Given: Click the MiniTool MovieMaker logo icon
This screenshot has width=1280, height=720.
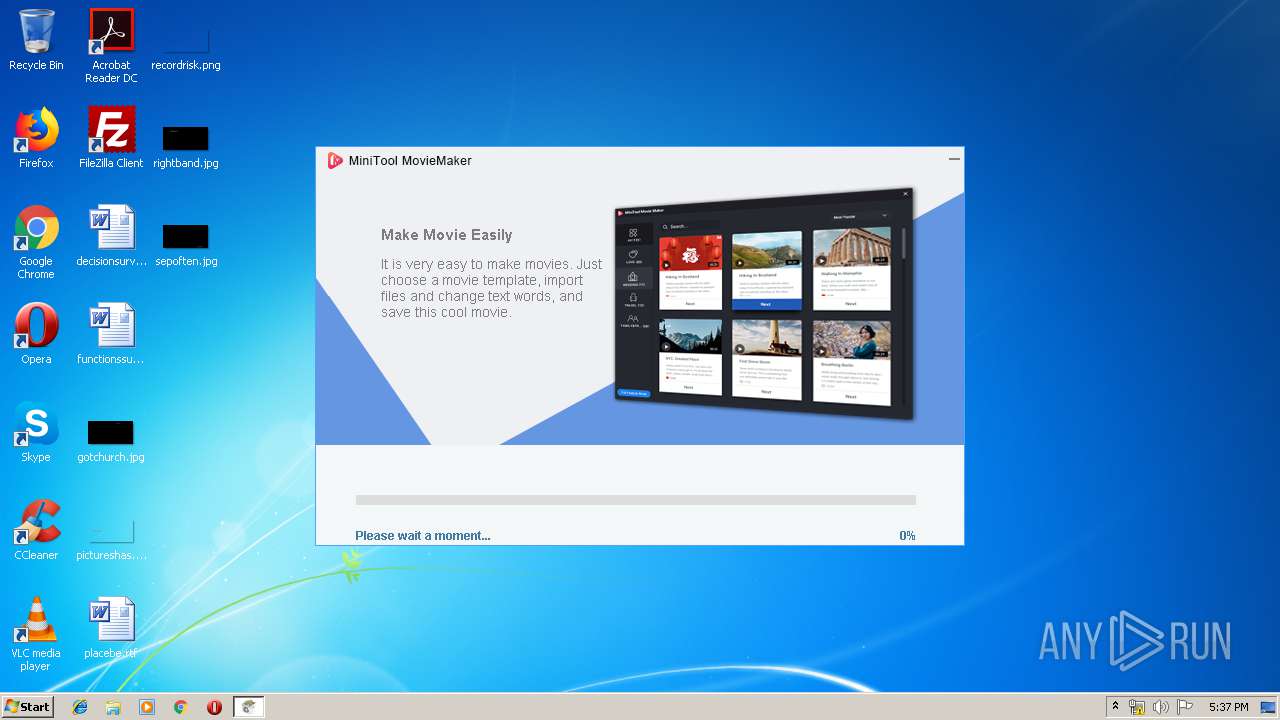Looking at the screenshot, I should pyautogui.click(x=335, y=160).
